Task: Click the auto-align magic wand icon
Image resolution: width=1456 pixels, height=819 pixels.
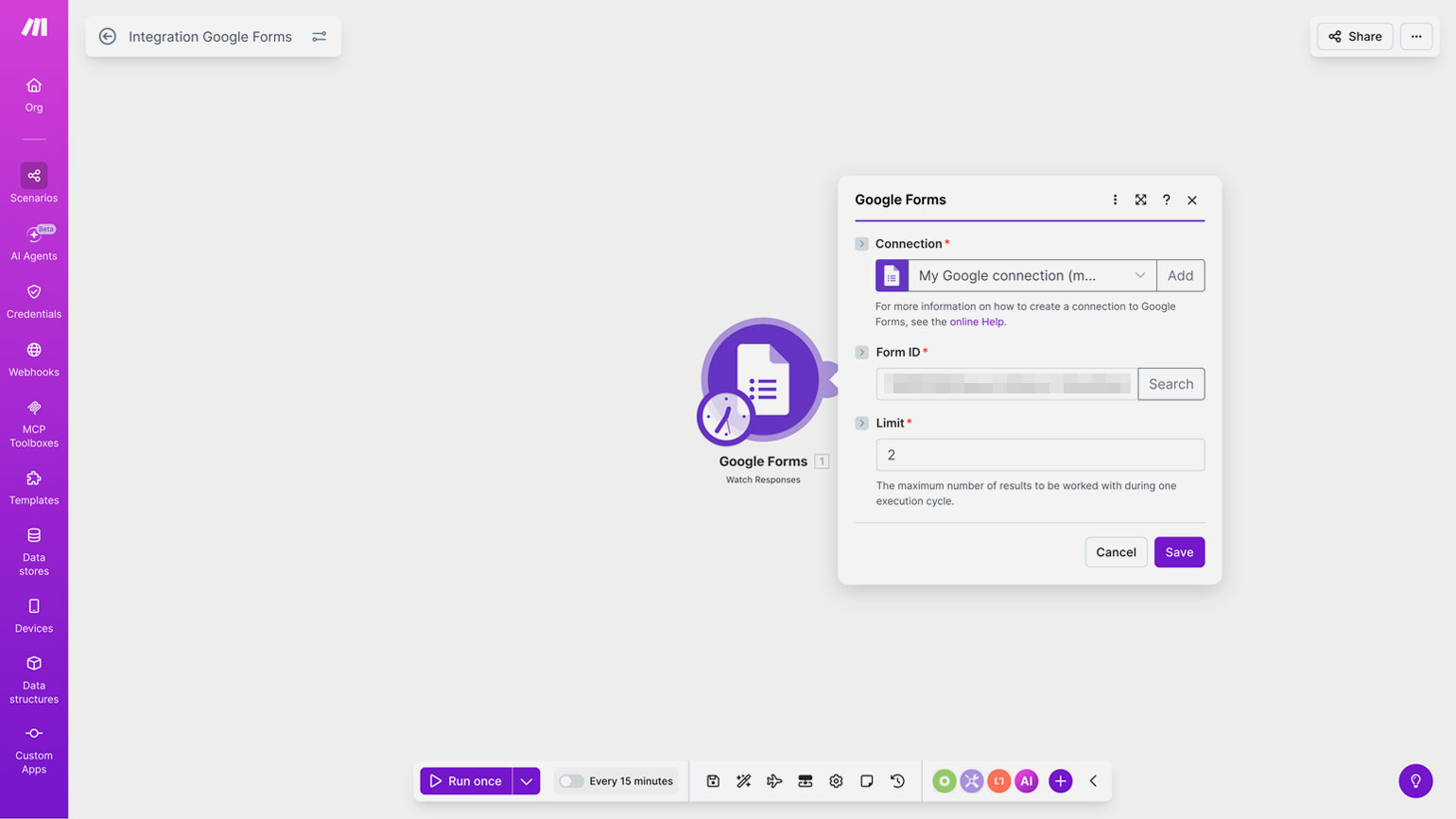Action: point(744,781)
